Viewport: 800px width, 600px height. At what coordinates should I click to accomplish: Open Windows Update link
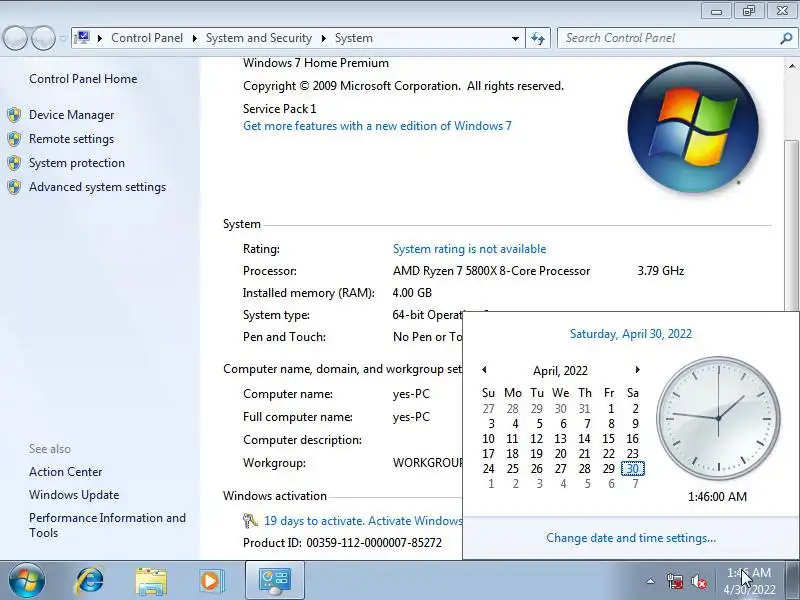click(x=74, y=494)
